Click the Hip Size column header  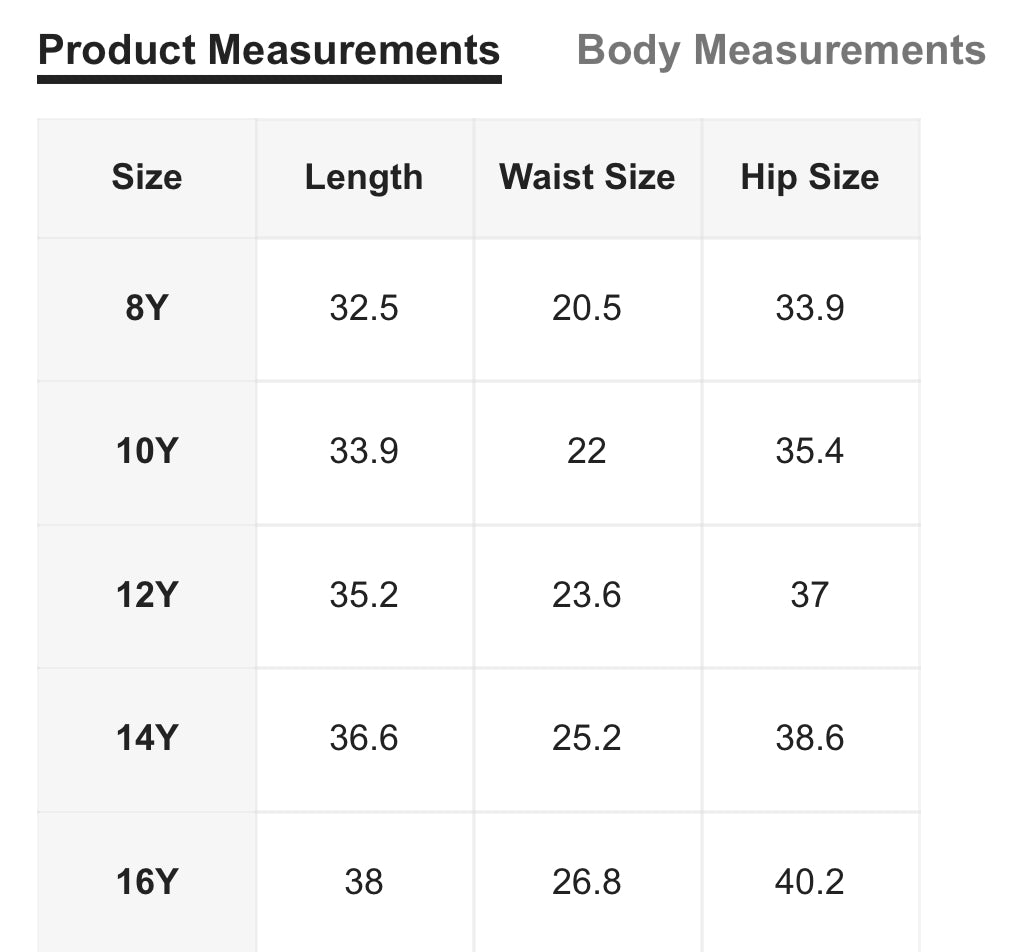click(810, 178)
